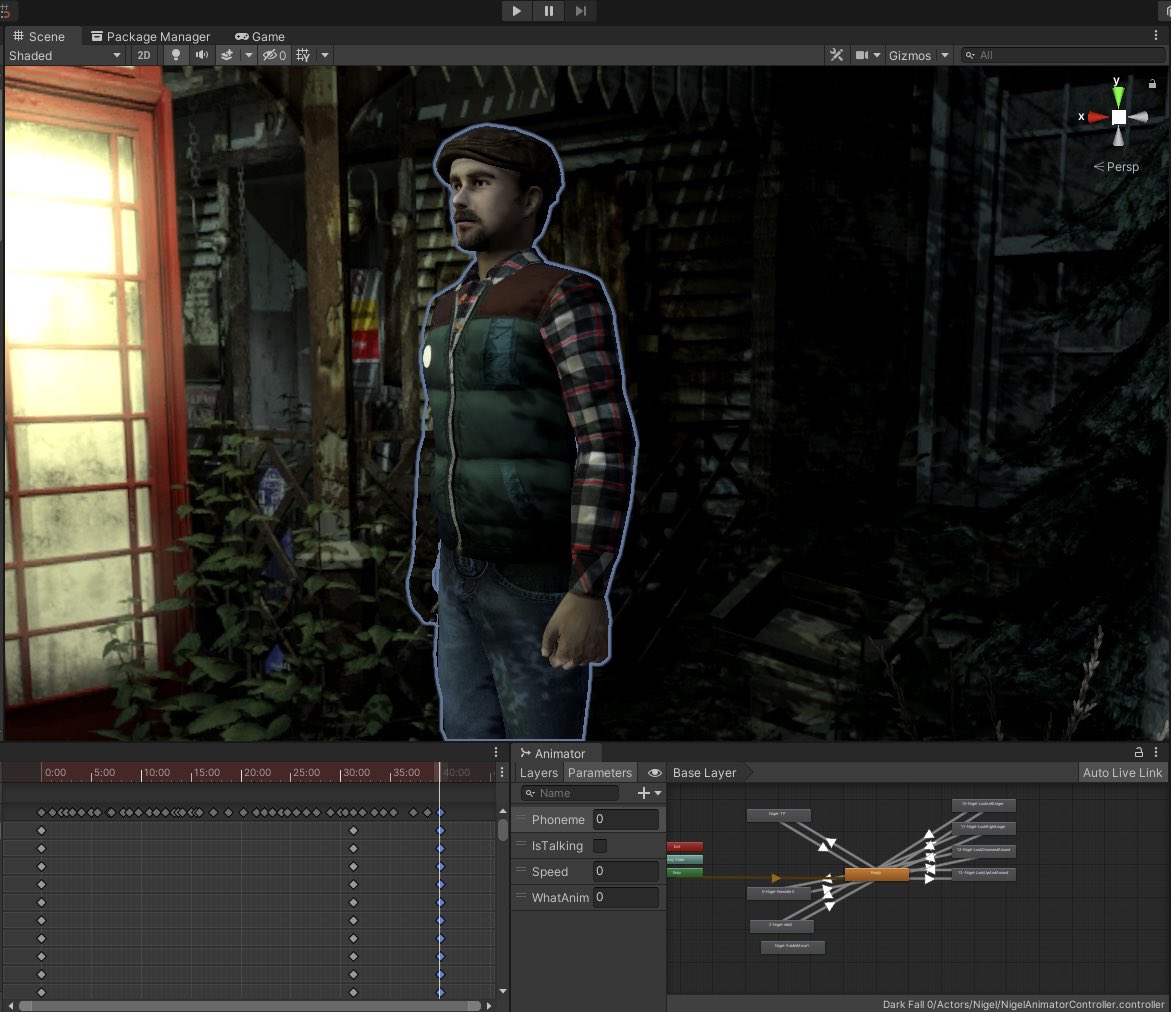Screen dimensions: 1171x1012
Task: Open the grid settings dropdown arrow
Action: pyautogui.click(x=325, y=55)
